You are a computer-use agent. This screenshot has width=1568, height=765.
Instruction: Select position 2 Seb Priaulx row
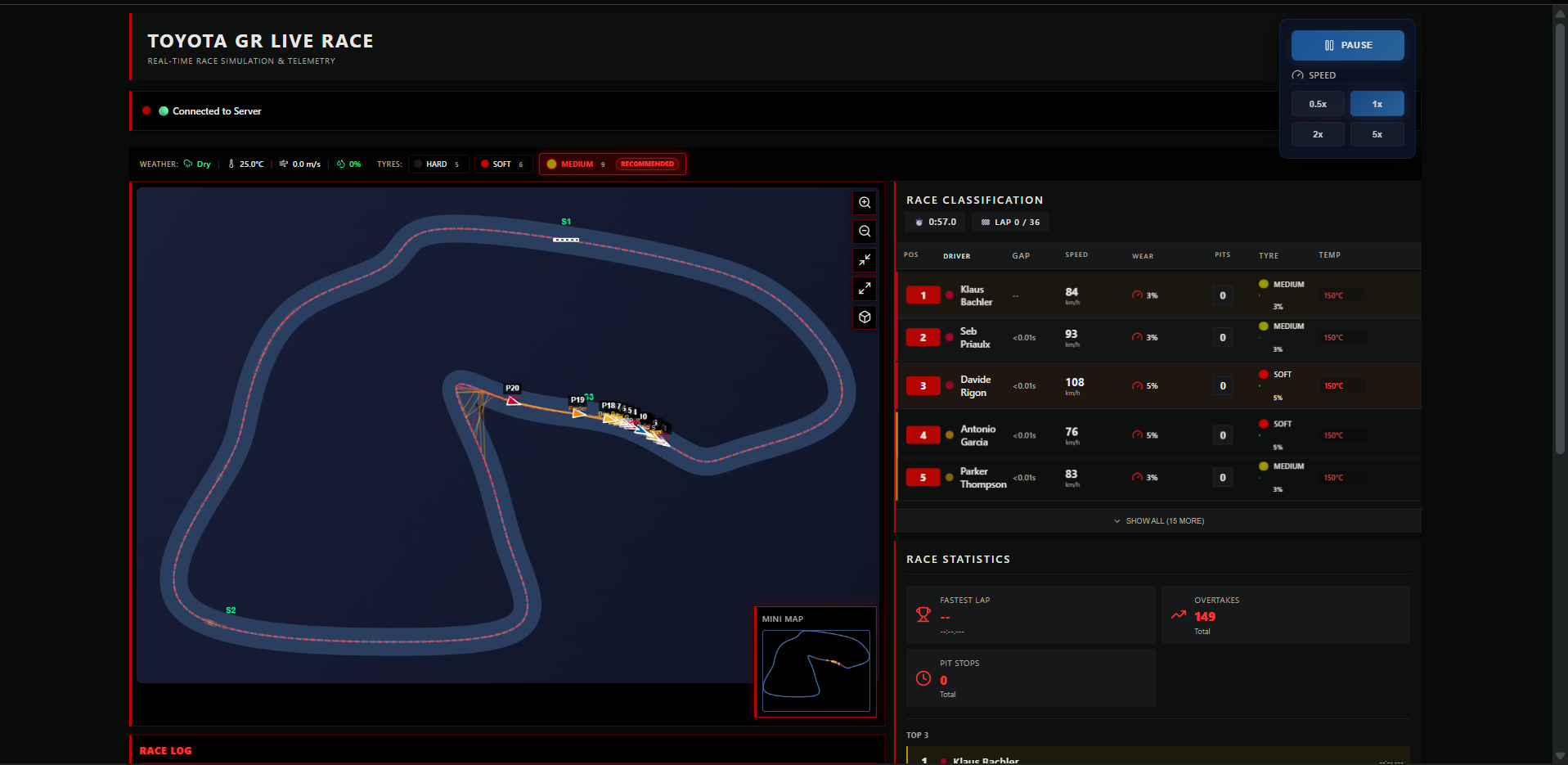pos(1159,338)
